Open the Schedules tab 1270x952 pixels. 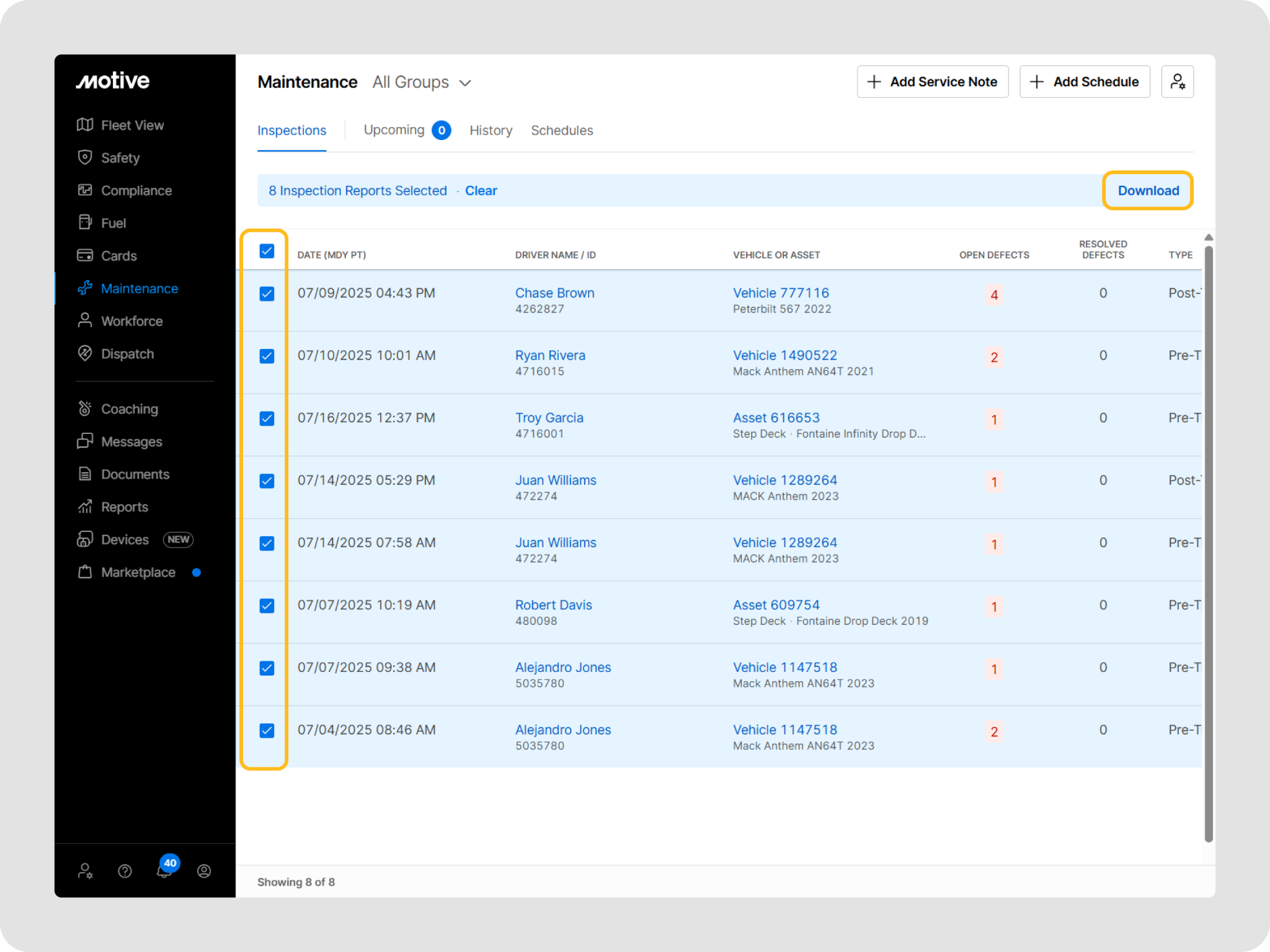pos(562,130)
